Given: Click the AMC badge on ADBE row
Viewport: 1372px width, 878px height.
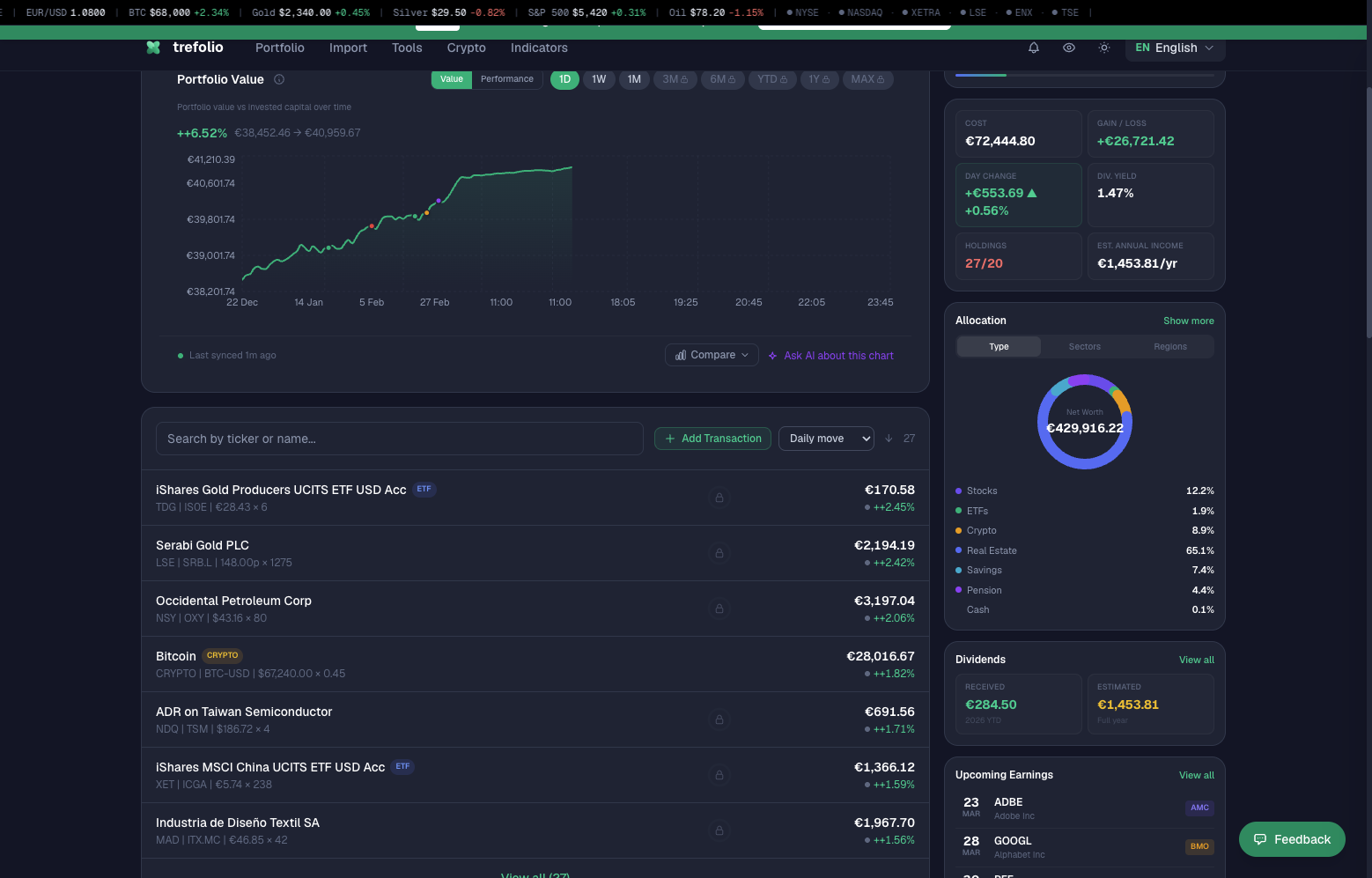Looking at the screenshot, I should [1199, 808].
